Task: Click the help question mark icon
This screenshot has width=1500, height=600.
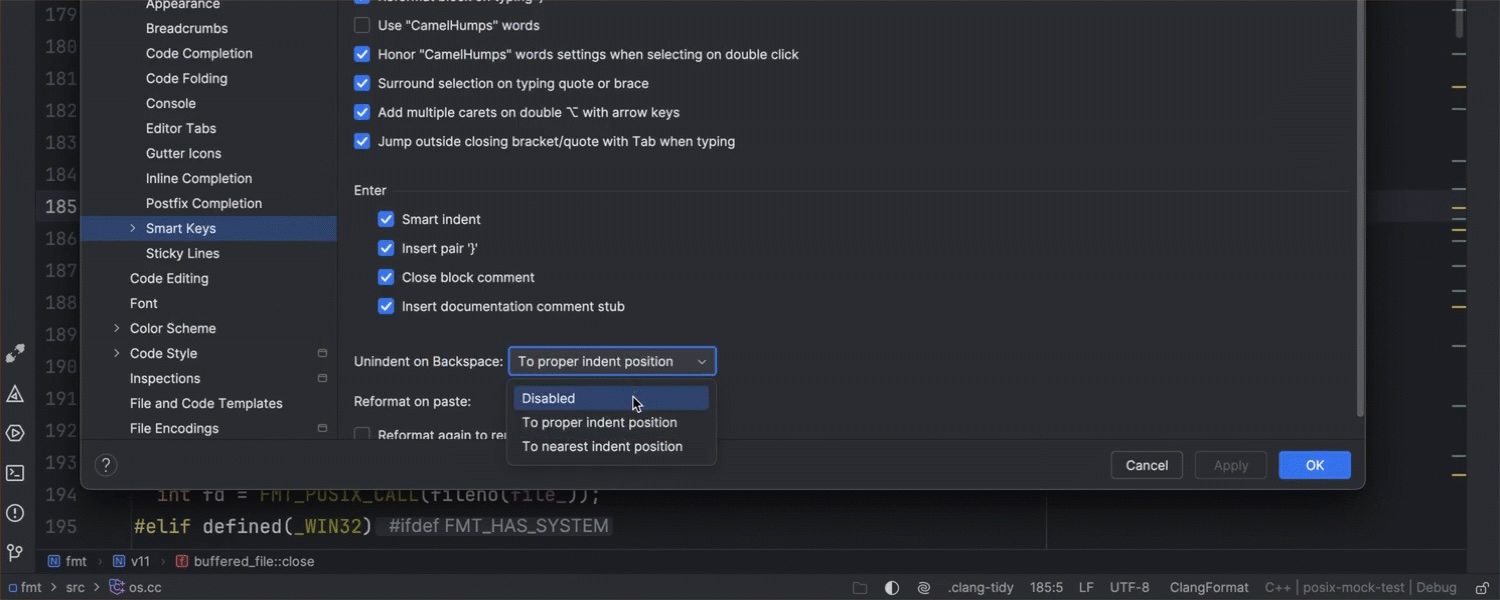Action: point(106,465)
